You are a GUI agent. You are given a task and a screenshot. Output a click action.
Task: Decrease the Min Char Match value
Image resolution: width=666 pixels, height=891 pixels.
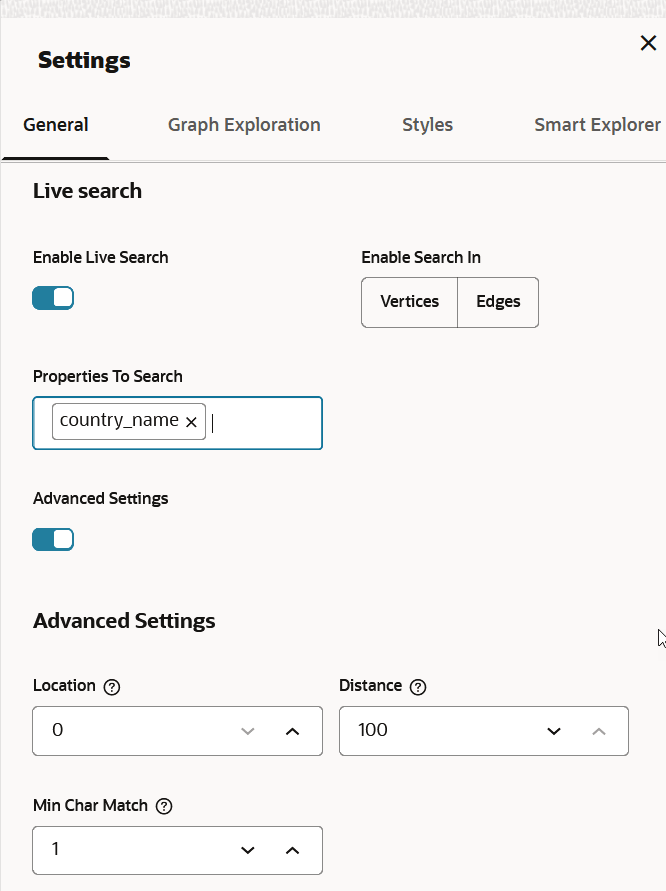tap(248, 850)
